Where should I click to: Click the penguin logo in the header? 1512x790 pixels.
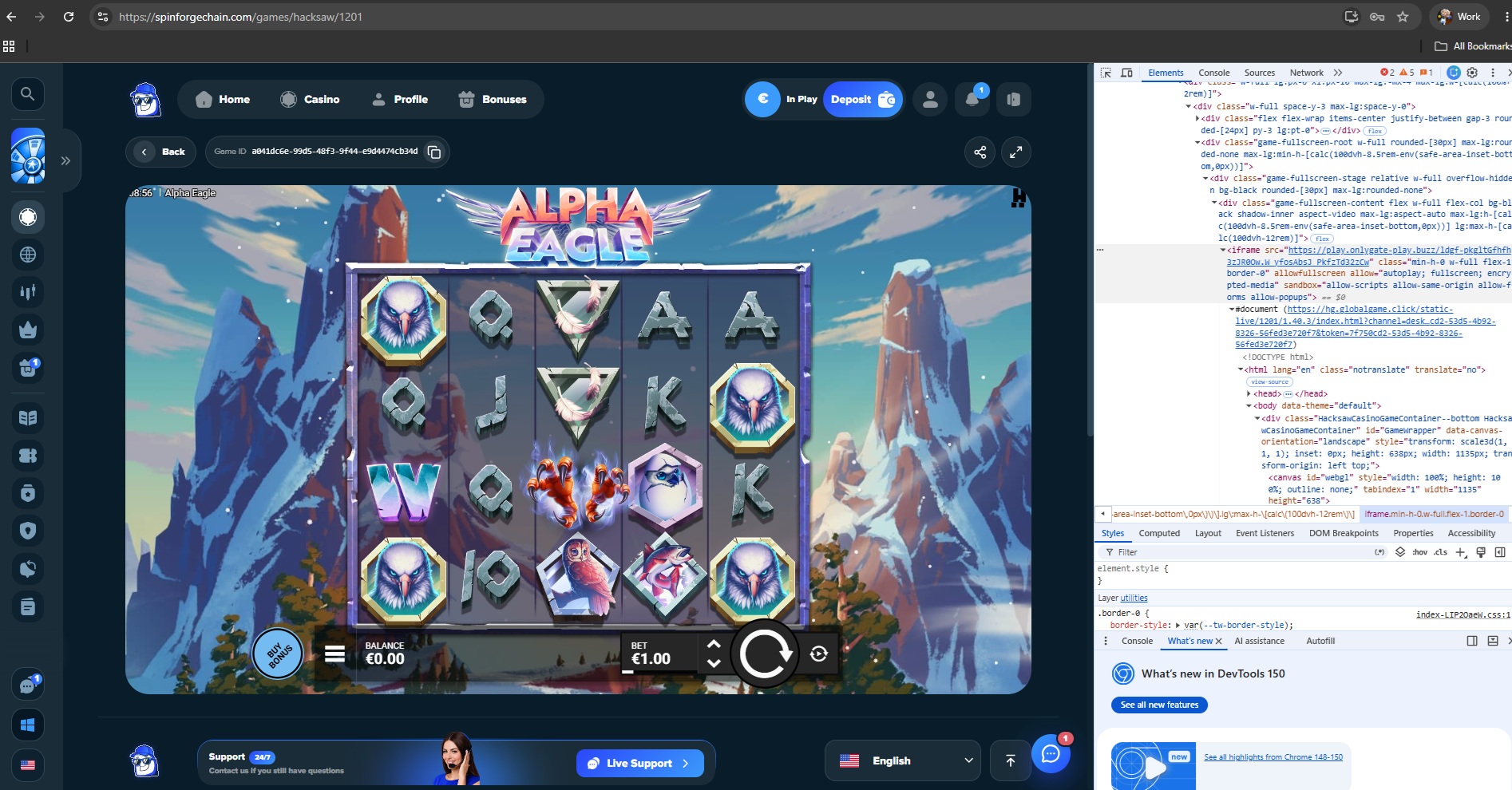tap(145, 100)
